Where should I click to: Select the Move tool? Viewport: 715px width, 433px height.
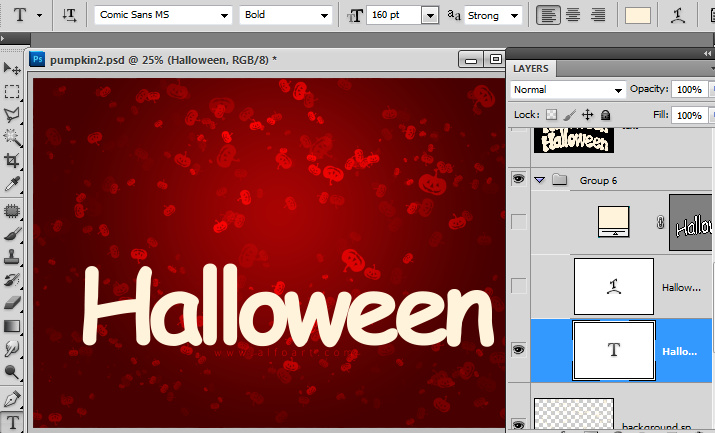pyautogui.click(x=12, y=68)
